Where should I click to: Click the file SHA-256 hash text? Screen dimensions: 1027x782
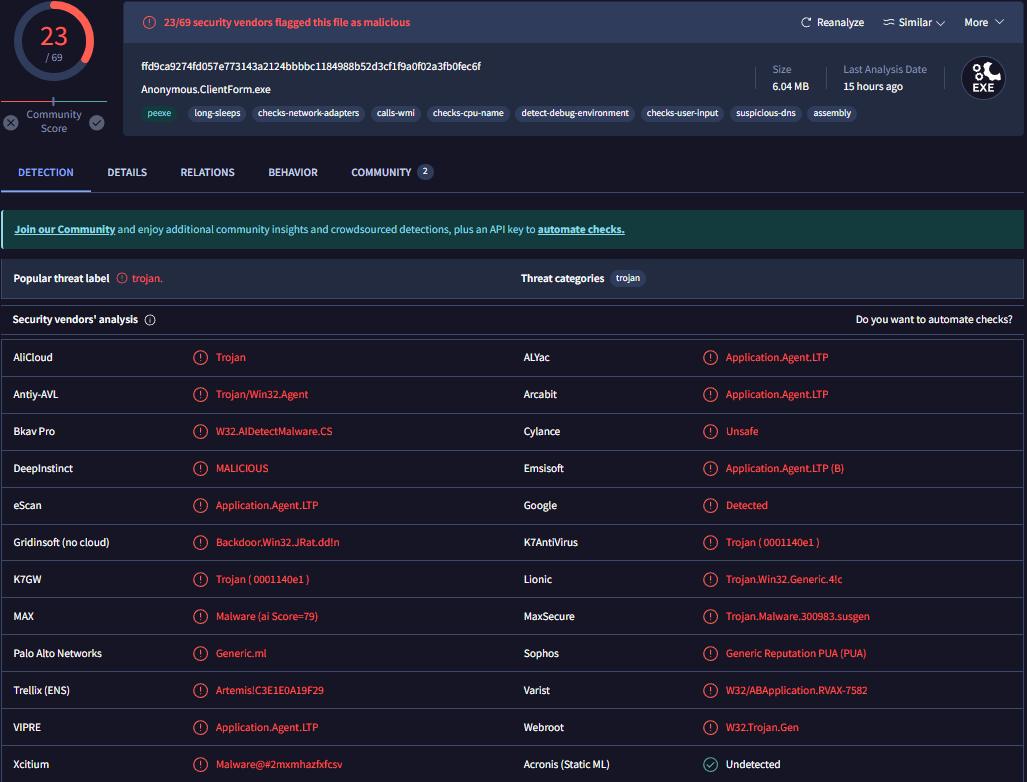[311, 66]
